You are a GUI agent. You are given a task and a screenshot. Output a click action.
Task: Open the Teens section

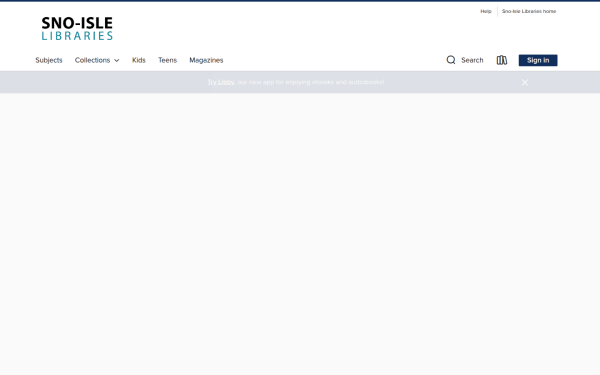pyautogui.click(x=167, y=60)
